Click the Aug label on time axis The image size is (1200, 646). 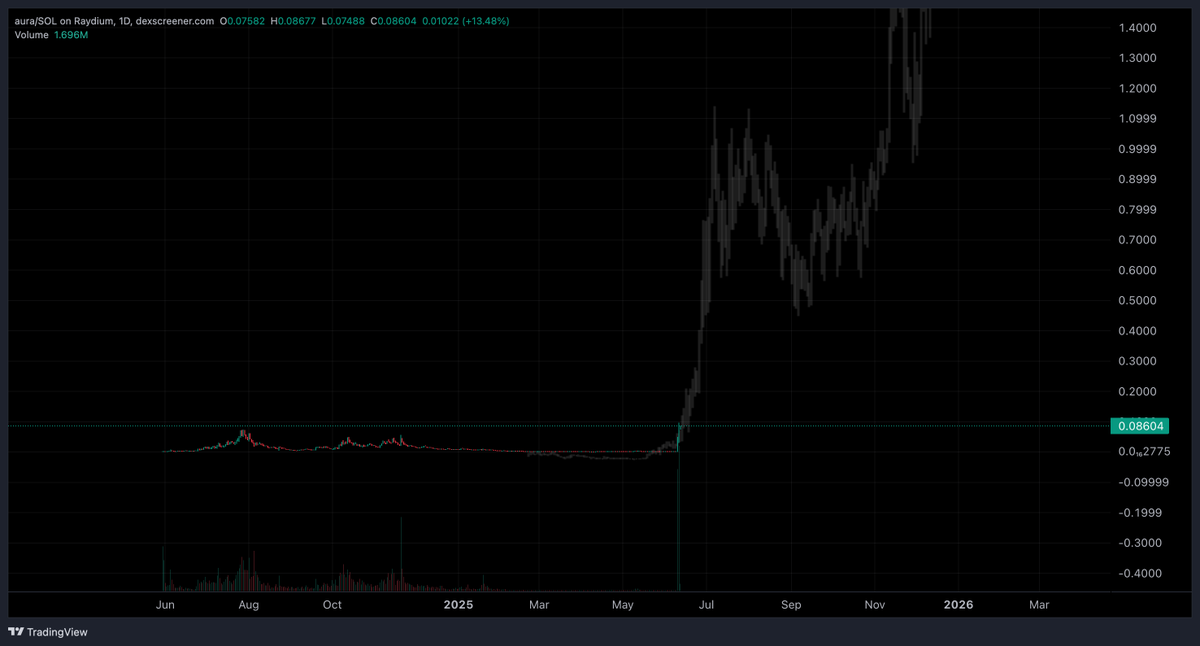click(x=249, y=605)
